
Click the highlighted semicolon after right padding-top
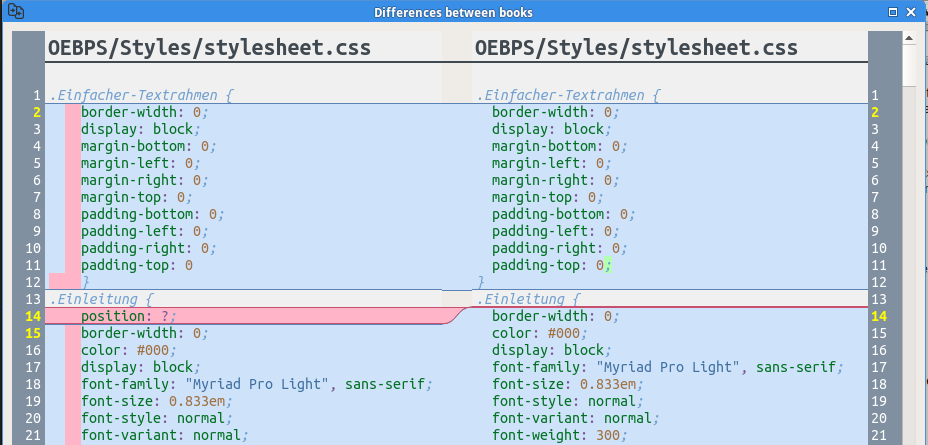(x=606, y=265)
